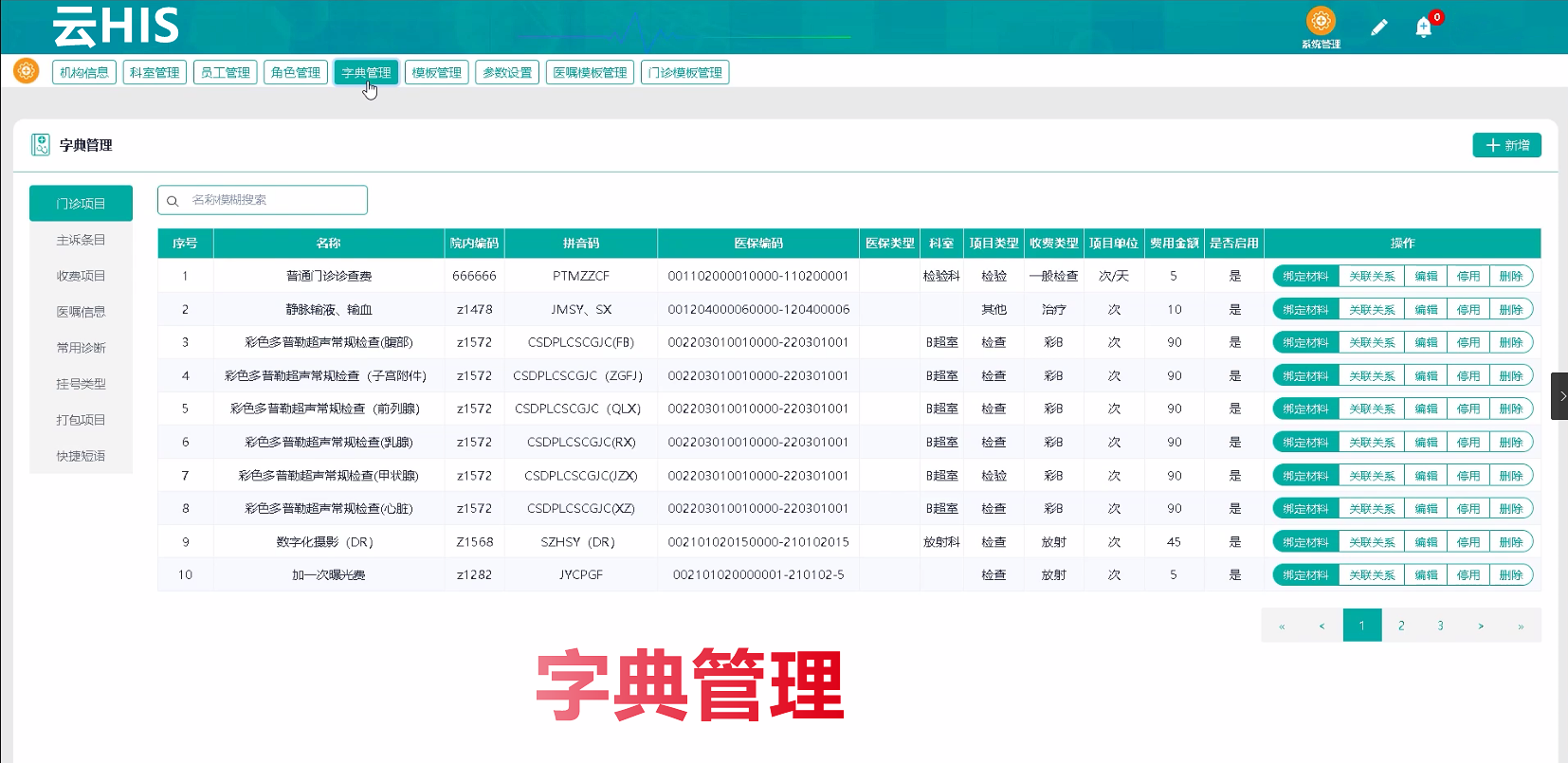Click the 666666 院内编码 cell
The image size is (1568, 763).
474,276
